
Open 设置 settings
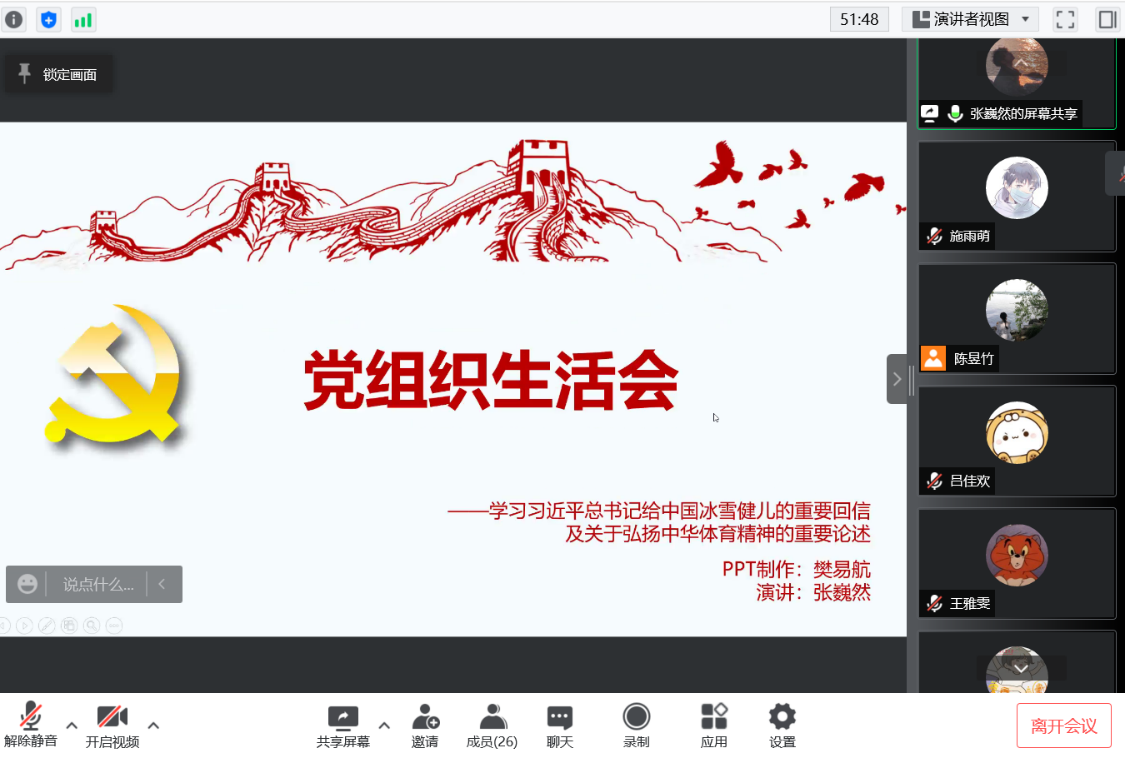pos(782,726)
